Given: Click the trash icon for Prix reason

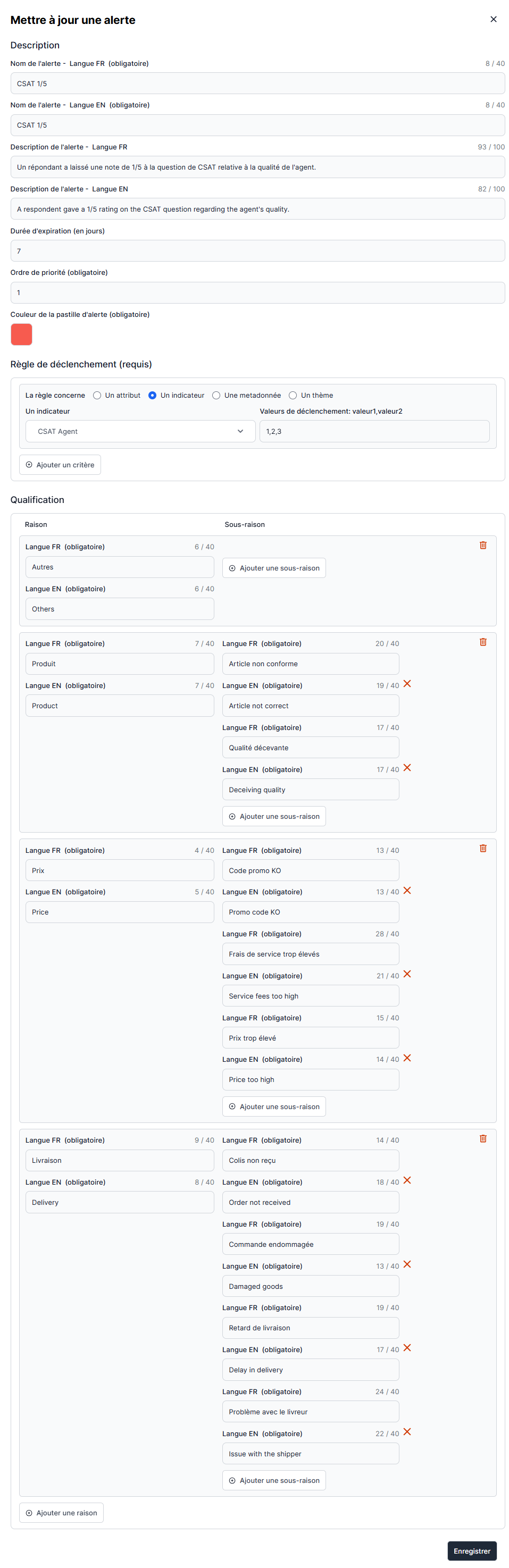Looking at the screenshot, I should coord(483,849).
